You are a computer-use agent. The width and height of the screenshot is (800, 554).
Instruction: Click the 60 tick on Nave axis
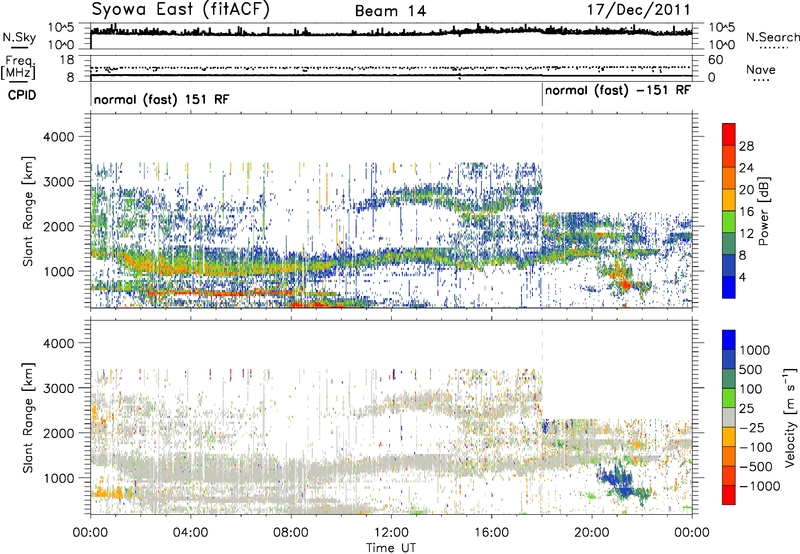pyautogui.click(x=716, y=60)
